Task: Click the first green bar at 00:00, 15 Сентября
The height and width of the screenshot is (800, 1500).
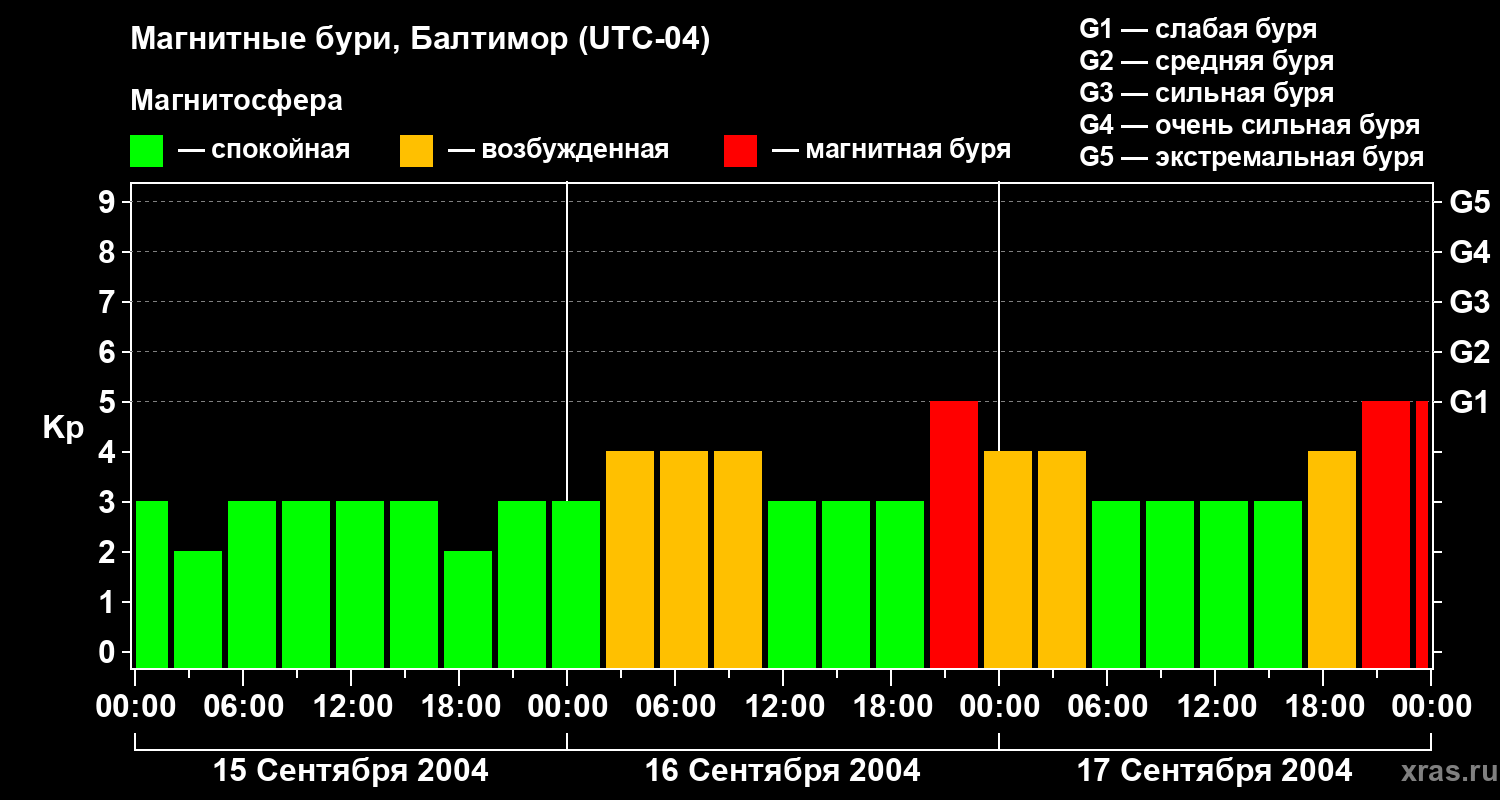Action: 152,585
